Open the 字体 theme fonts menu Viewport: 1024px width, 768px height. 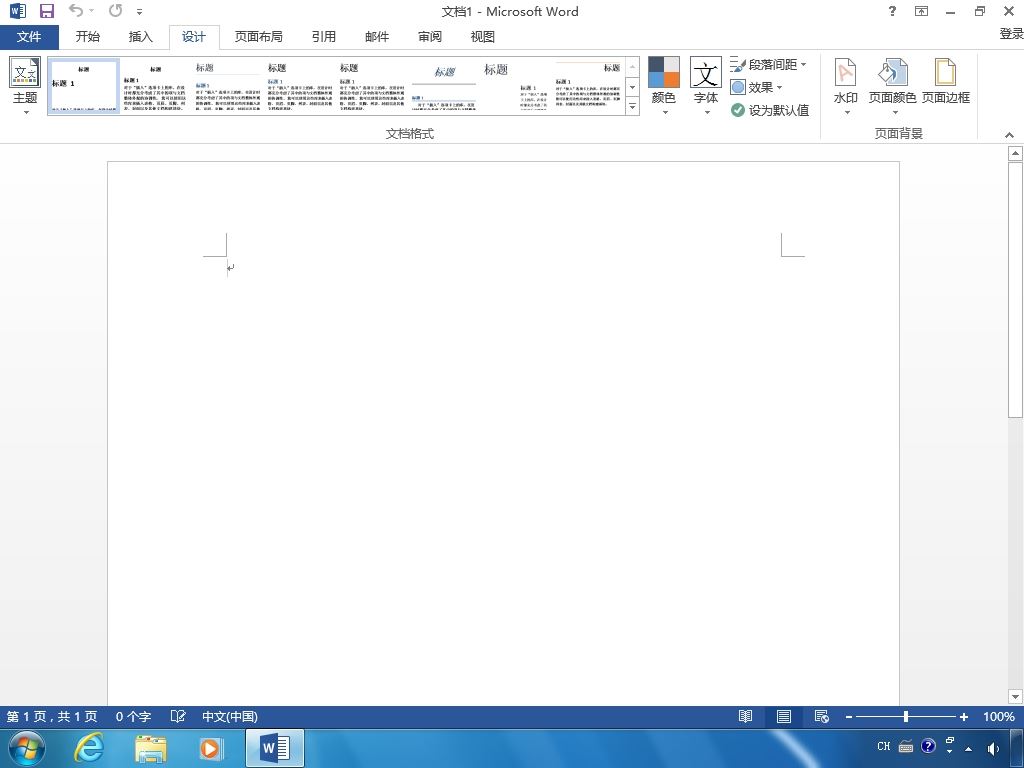[x=706, y=86]
